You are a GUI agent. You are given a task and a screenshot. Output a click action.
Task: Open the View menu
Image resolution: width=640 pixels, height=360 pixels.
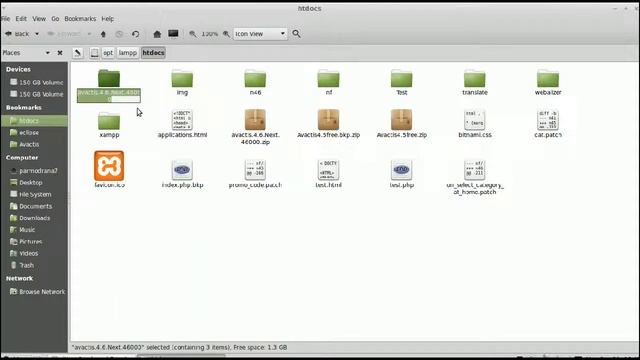coord(39,19)
